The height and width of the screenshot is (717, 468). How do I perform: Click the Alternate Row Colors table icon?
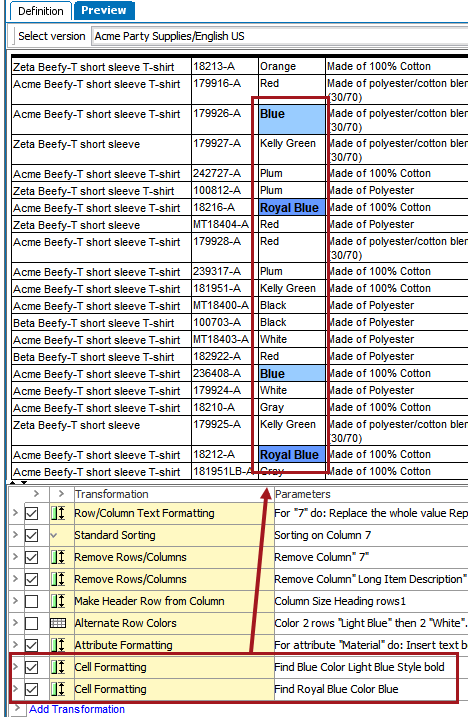pyautogui.click(x=58, y=623)
